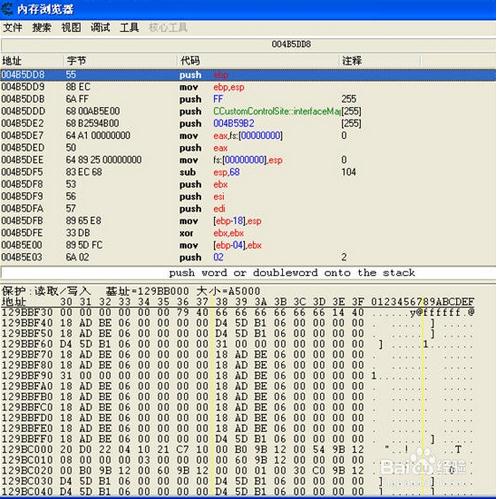Click hex dump row 129BBFF0
497x499 pixels.
click(x=238, y=439)
